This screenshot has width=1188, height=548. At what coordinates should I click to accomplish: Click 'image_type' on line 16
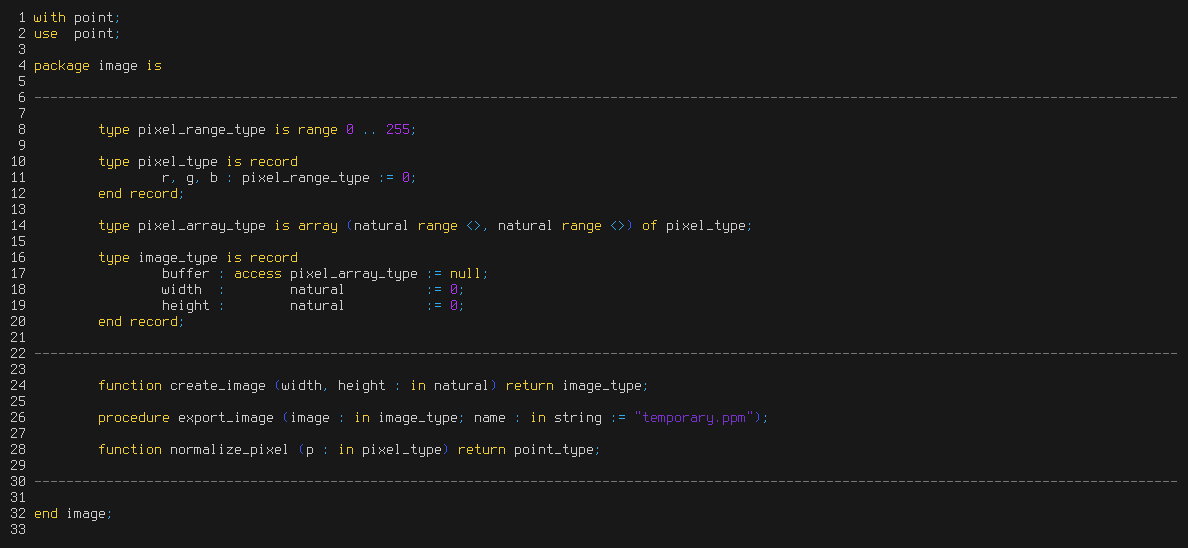click(178, 258)
